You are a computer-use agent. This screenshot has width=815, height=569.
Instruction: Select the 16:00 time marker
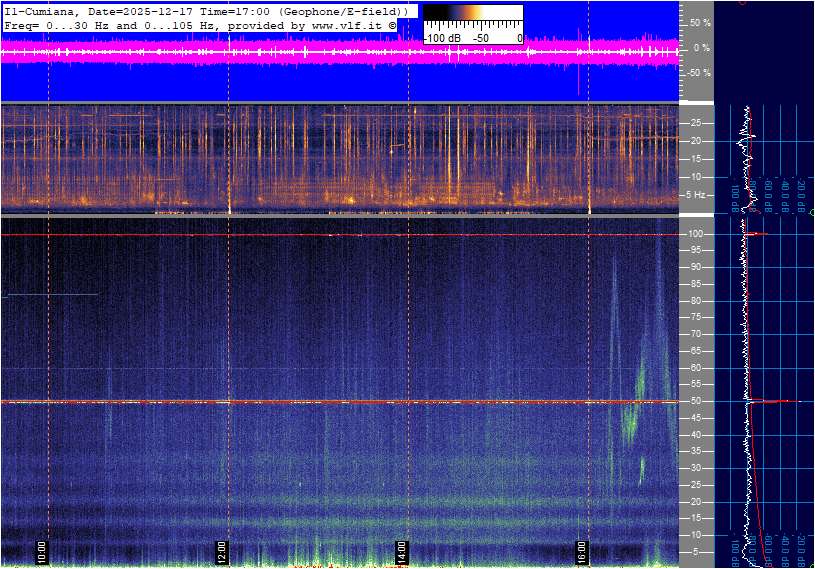coord(582,552)
